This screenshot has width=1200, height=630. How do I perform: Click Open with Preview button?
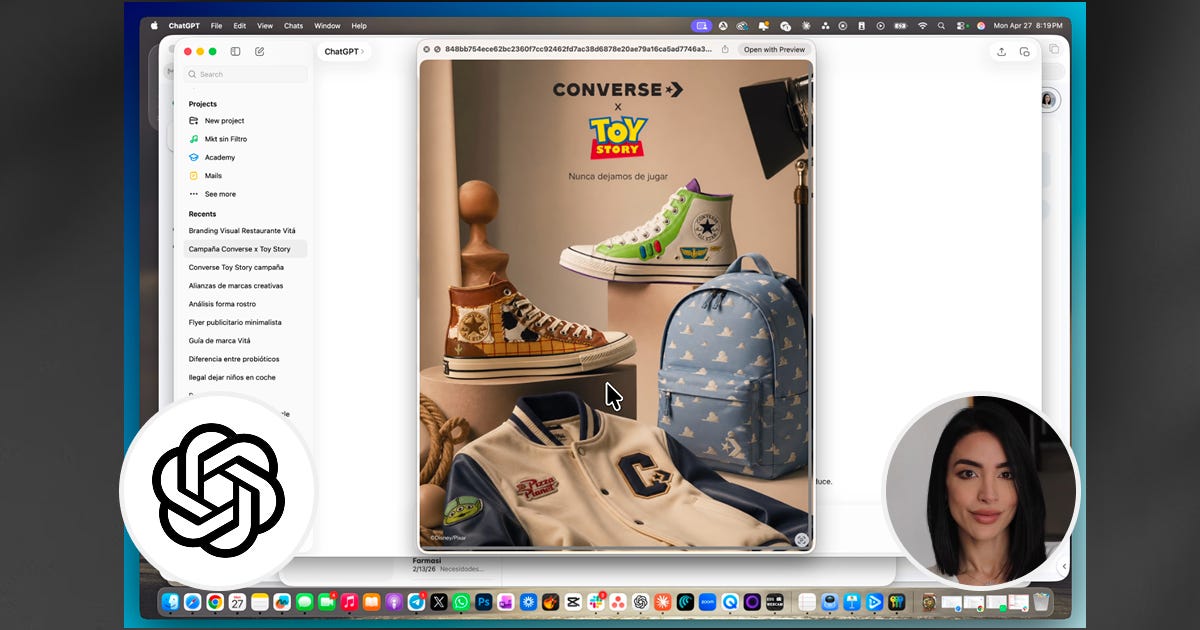[x=774, y=49]
